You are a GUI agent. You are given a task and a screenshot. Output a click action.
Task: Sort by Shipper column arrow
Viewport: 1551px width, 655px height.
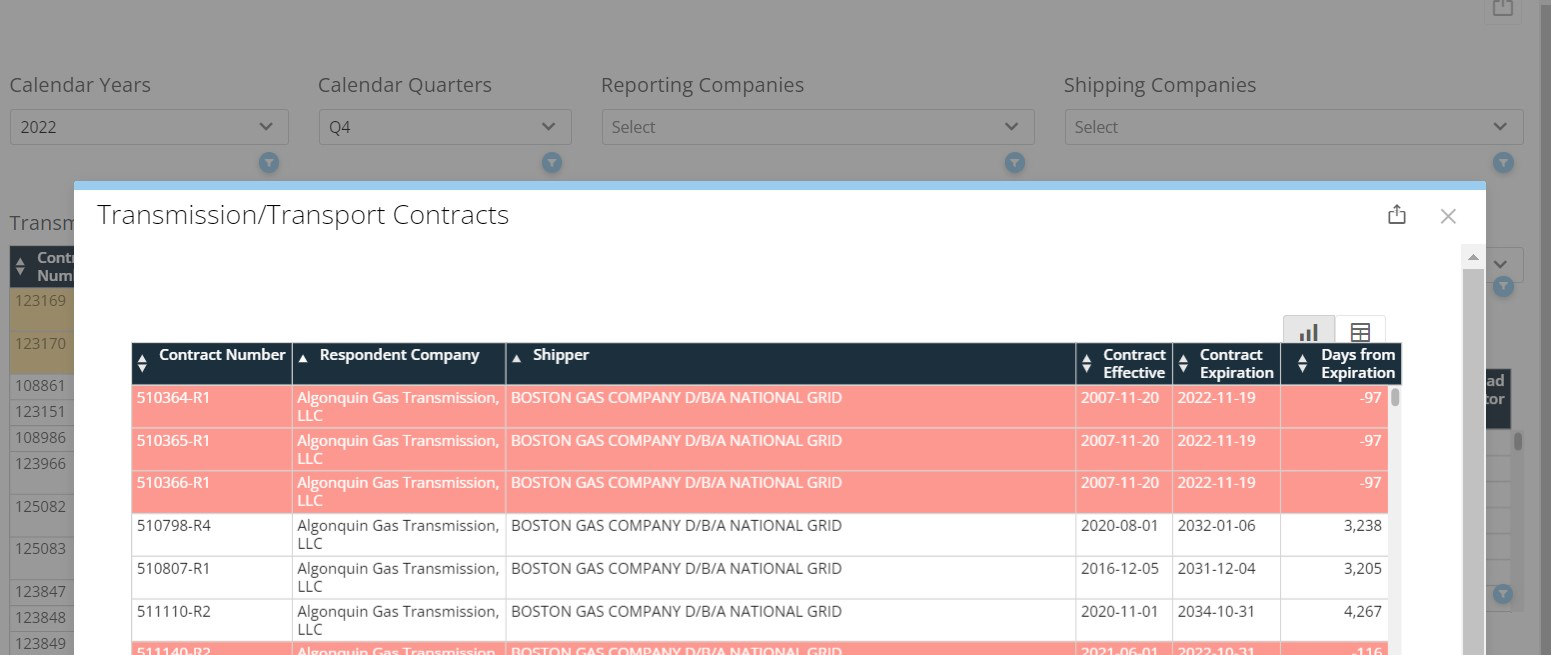click(x=517, y=358)
